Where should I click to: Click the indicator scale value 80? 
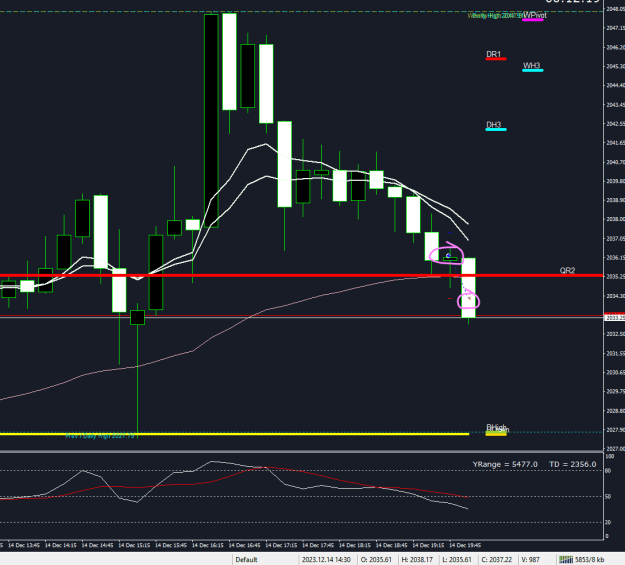pyautogui.click(x=608, y=471)
